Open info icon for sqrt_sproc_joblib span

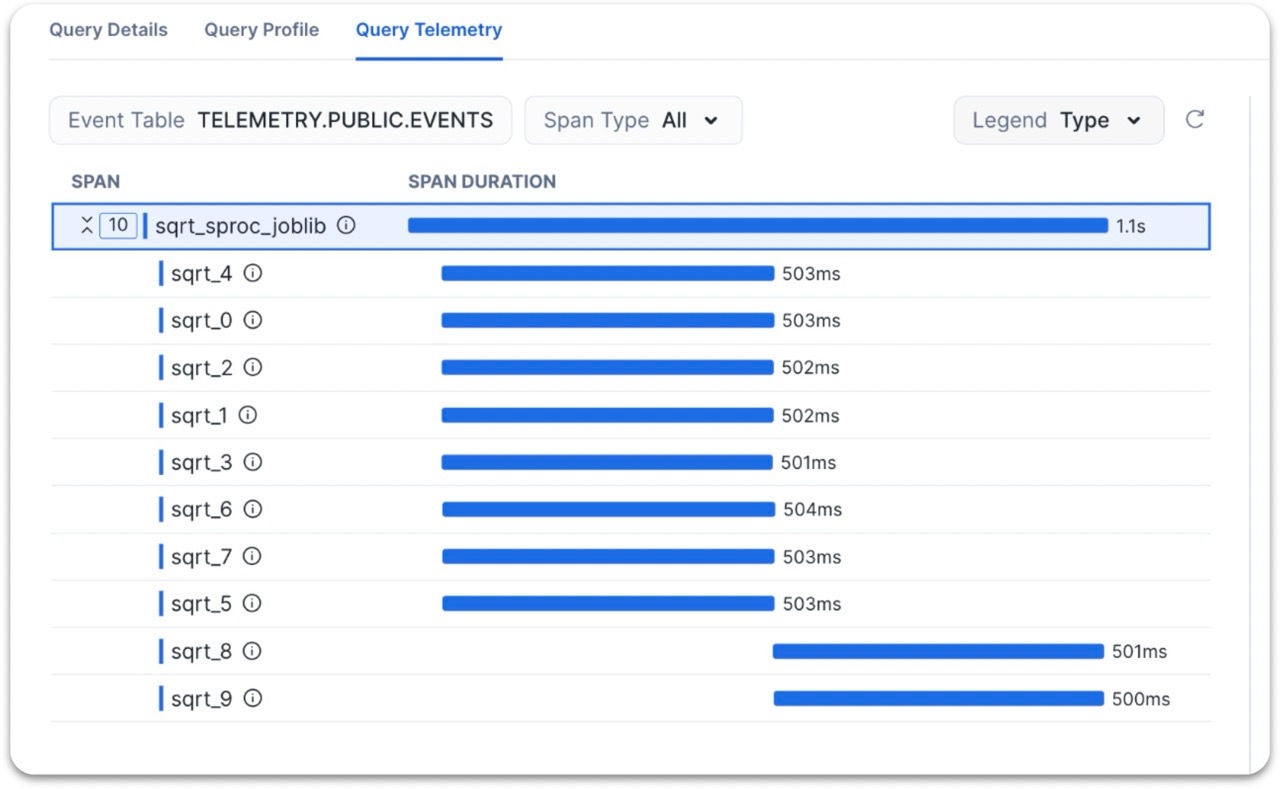pyautogui.click(x=346, y=226)
